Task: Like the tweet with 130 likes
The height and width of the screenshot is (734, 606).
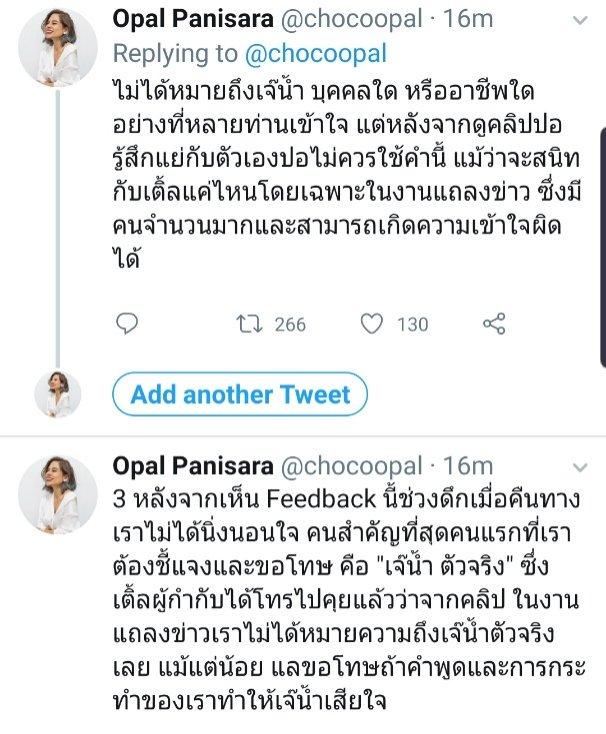Action: point(370,323)
